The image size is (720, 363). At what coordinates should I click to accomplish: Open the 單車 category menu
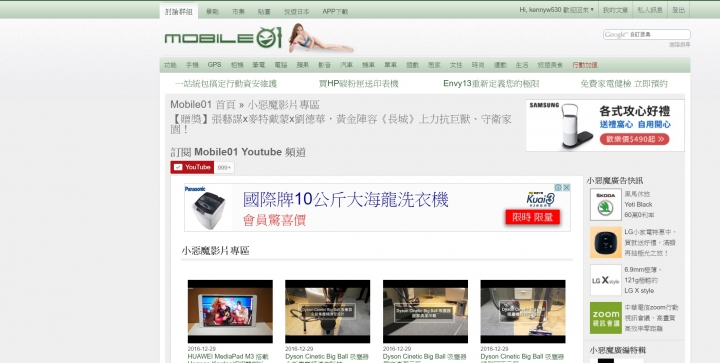coord(390,65)
